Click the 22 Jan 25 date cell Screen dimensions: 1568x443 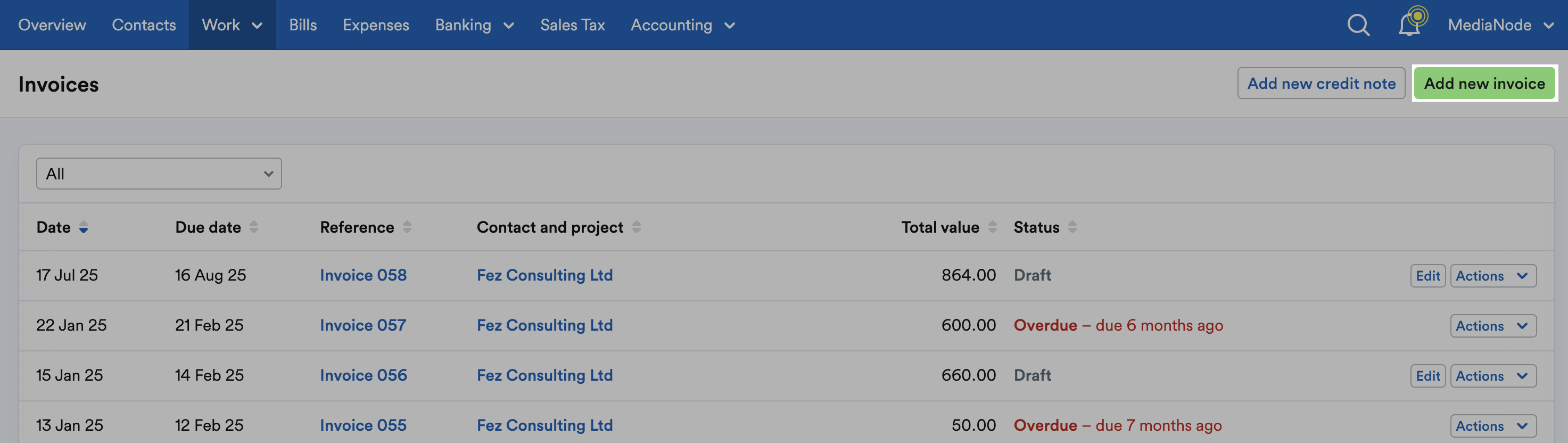[x=71, y=325]
